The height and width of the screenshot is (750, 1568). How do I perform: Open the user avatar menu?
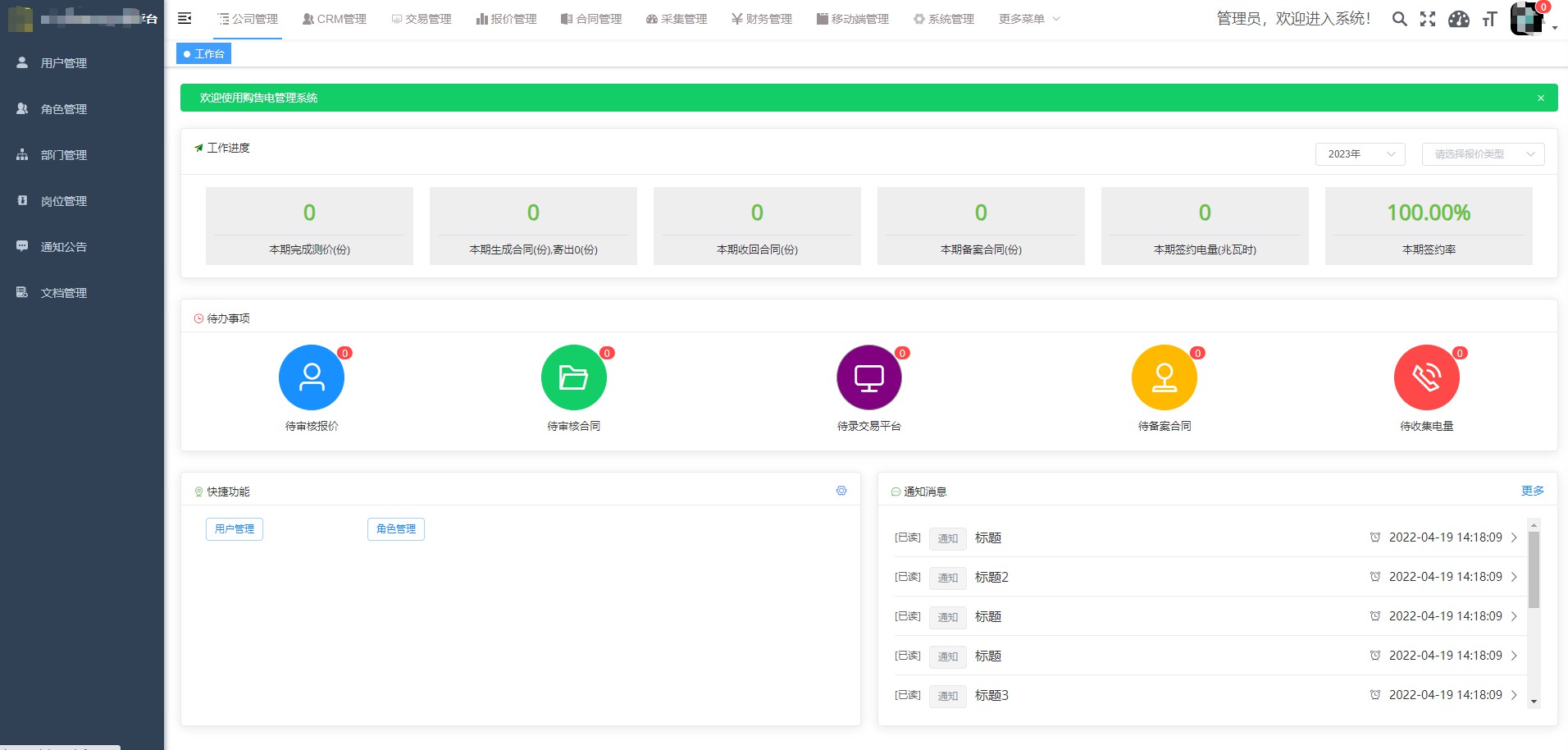pyautogui.click(x=1528, y=18)
